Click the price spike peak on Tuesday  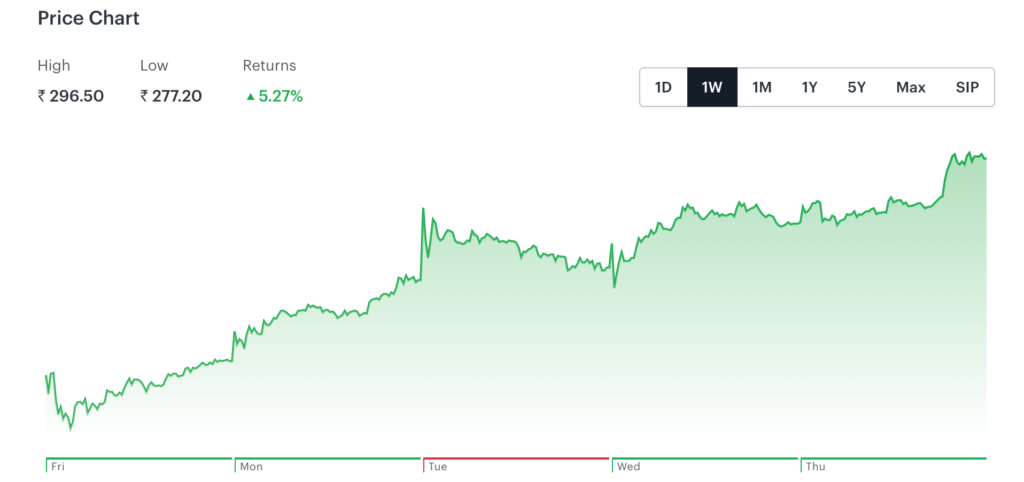pos(423,208)
